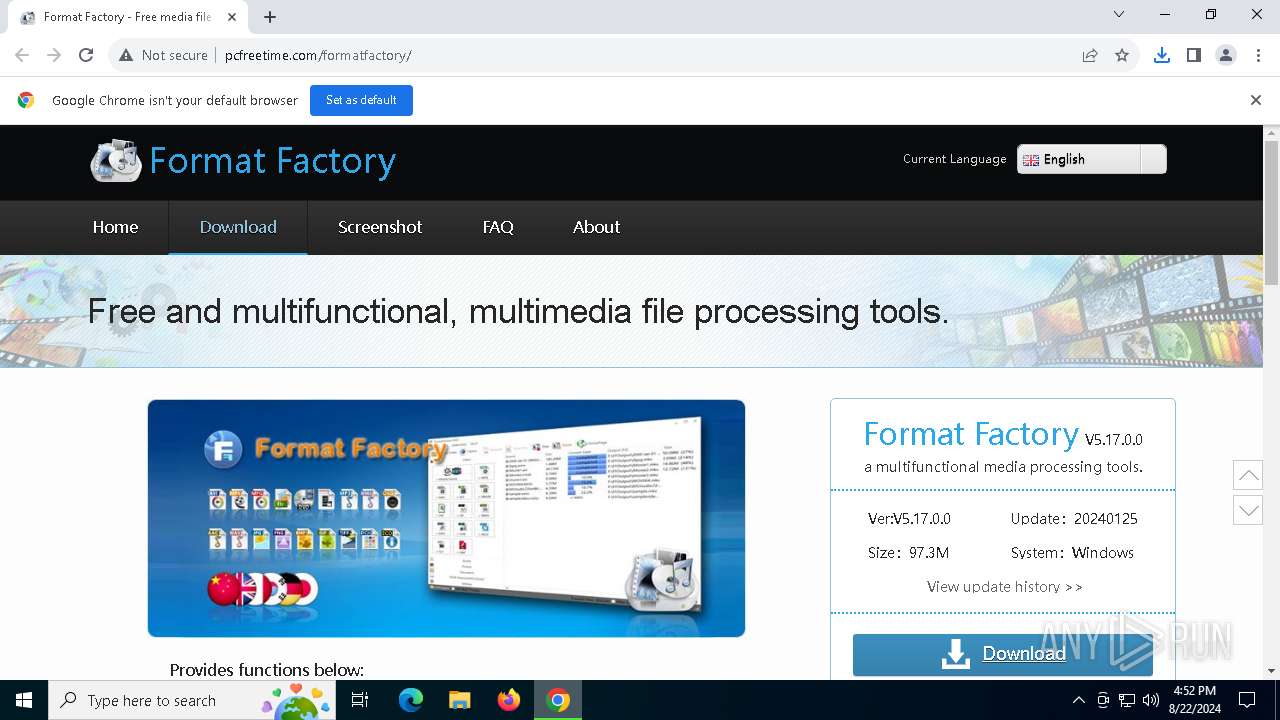Open Chrome tab search chevron

click(x=1119, y=14)
